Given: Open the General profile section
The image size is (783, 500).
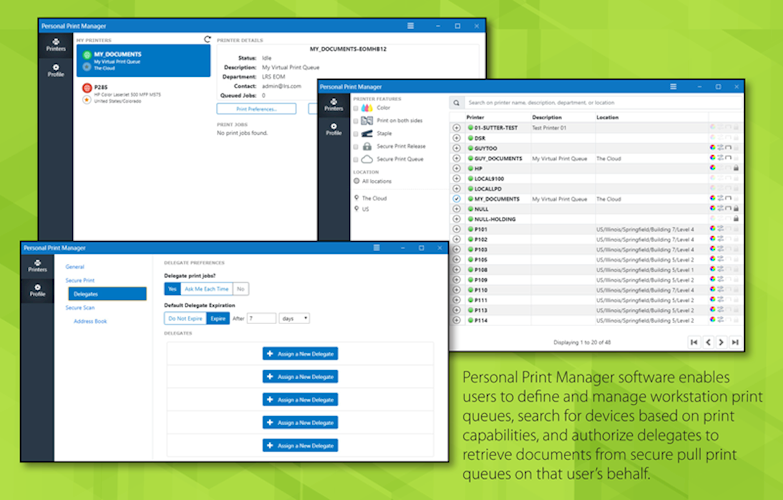Looking at the screenshot, I should (75, 267).
